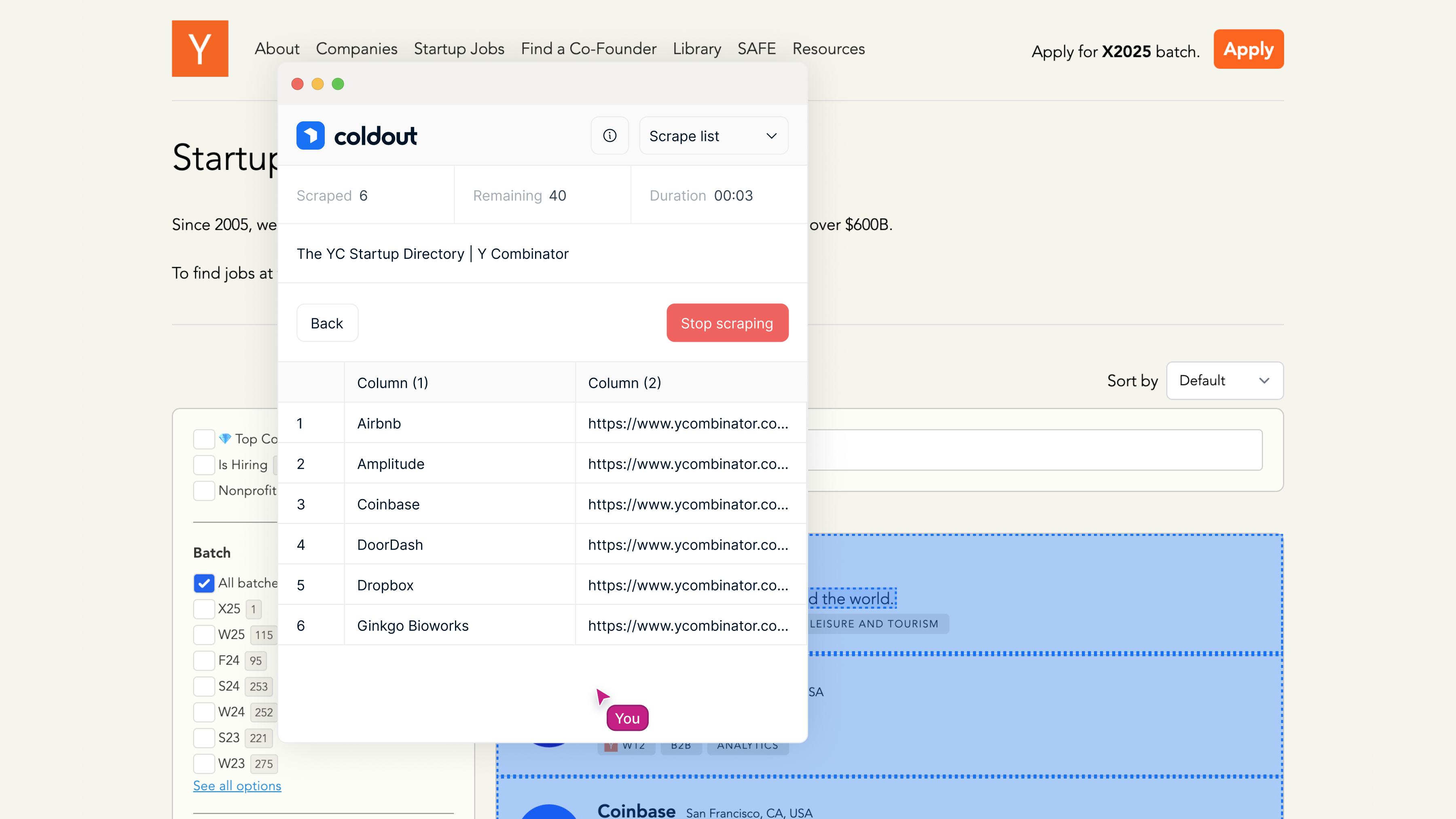
Task: Click Stop scraping button
Action: 727,323
